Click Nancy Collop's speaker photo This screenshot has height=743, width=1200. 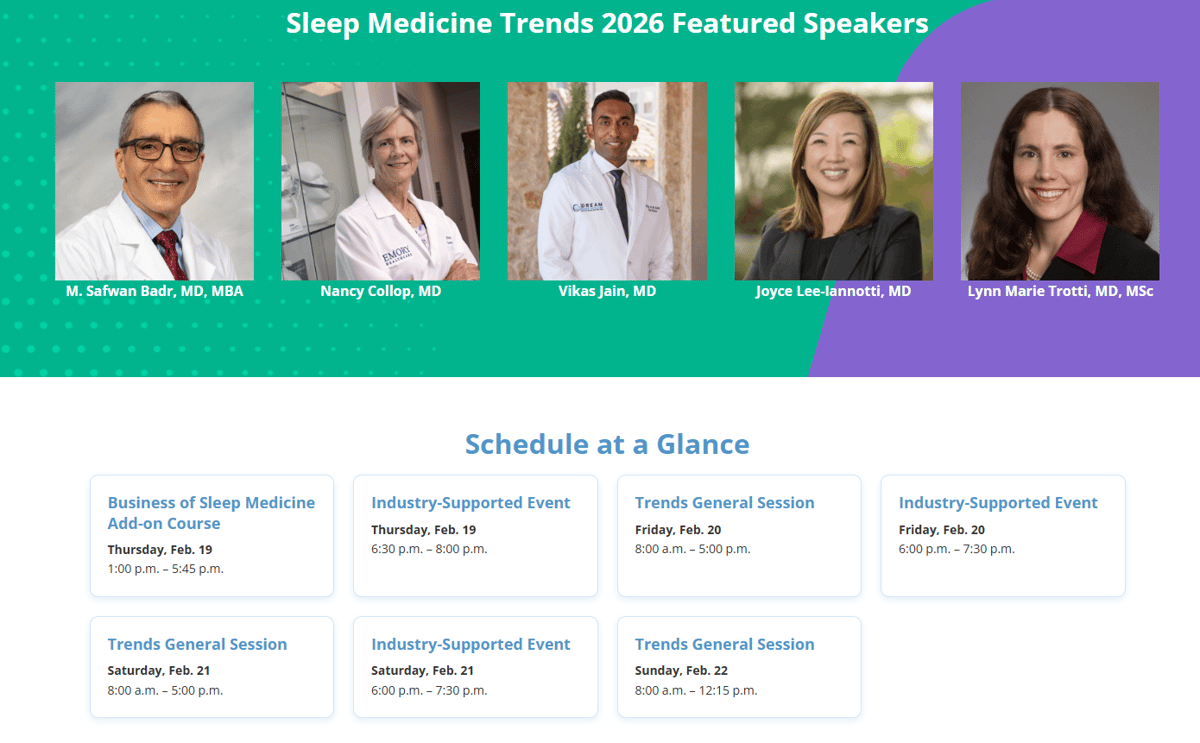coord(380,181)
